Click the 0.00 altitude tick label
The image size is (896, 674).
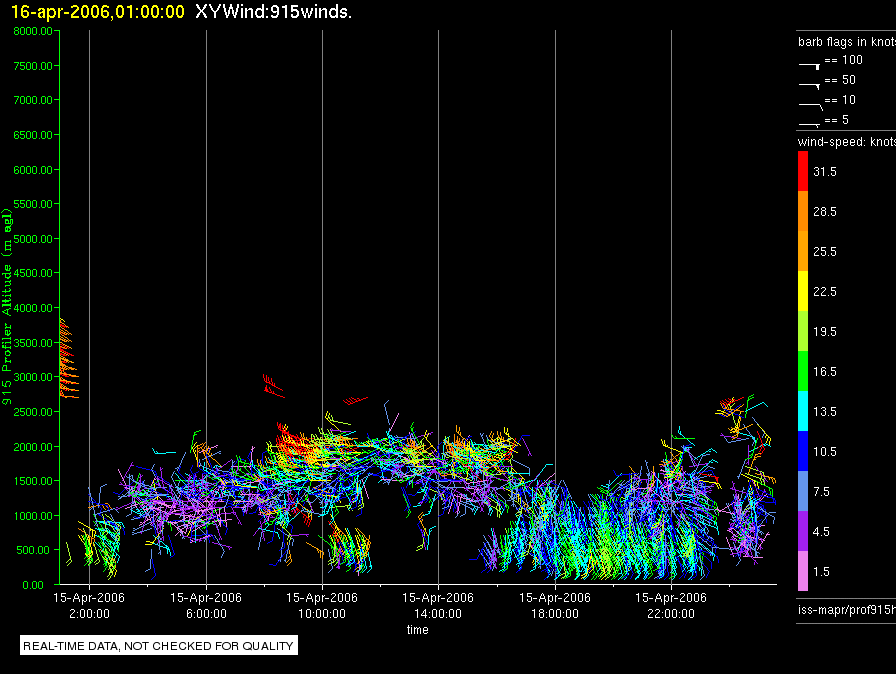33,585
